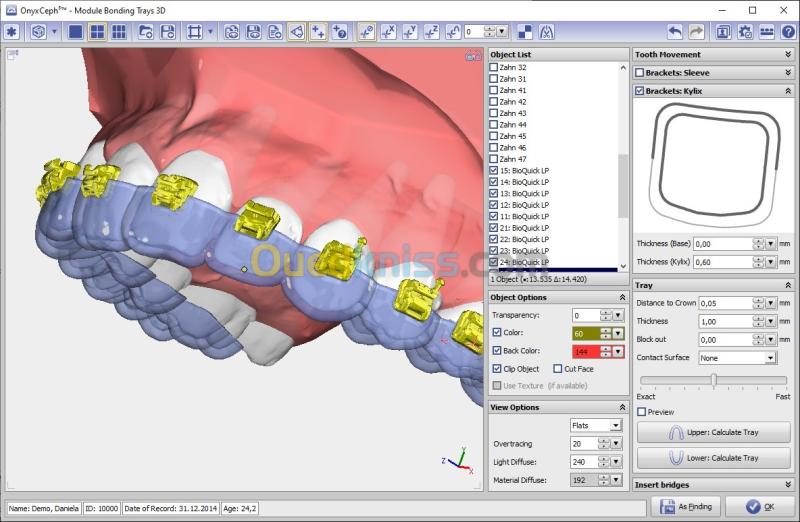
Task: Uncheck the 11: BioQuick LP item
Action: click(493, 216)
